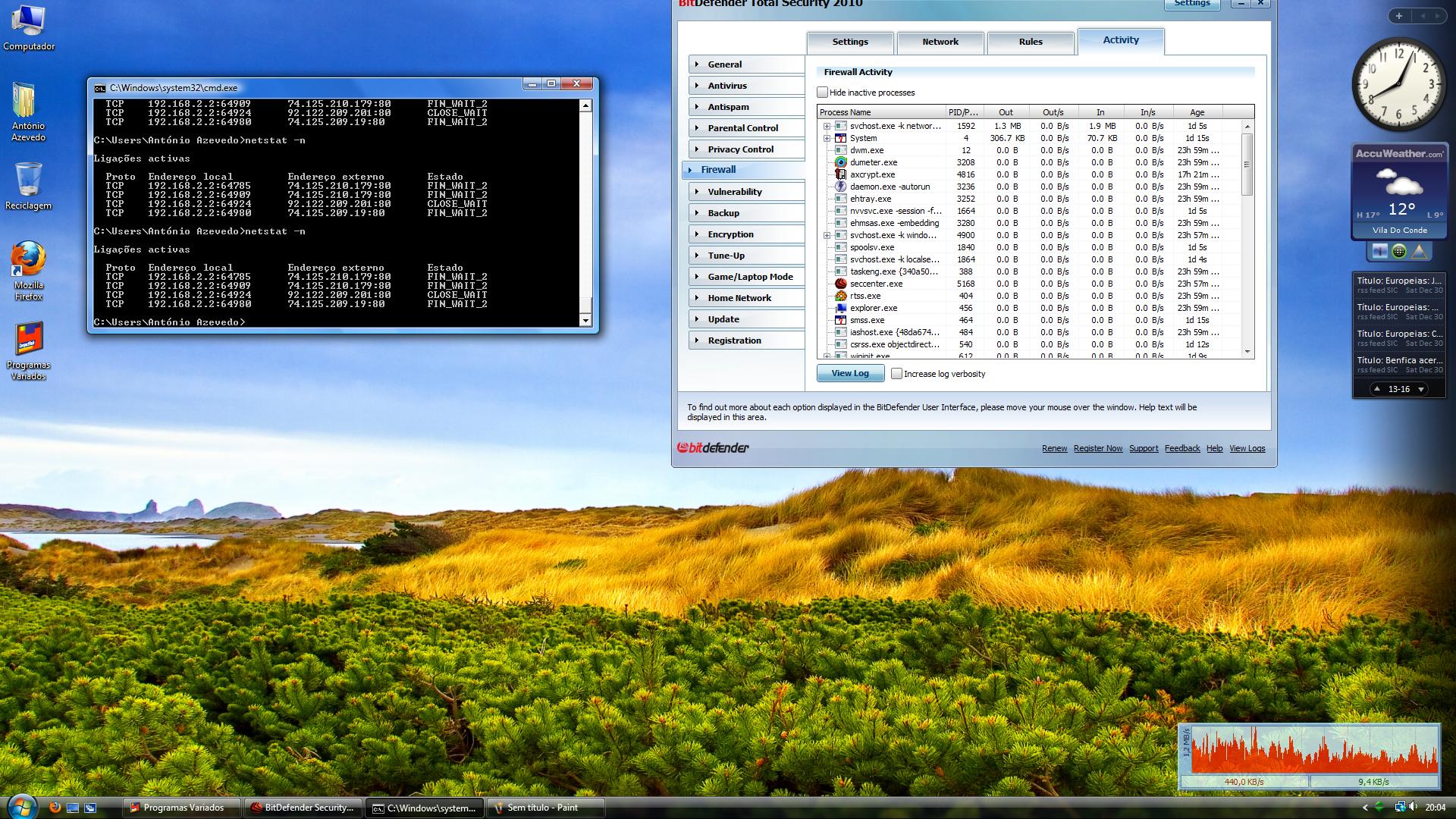
Task: Switch to the firewall Settings tab
Action: 850,42
